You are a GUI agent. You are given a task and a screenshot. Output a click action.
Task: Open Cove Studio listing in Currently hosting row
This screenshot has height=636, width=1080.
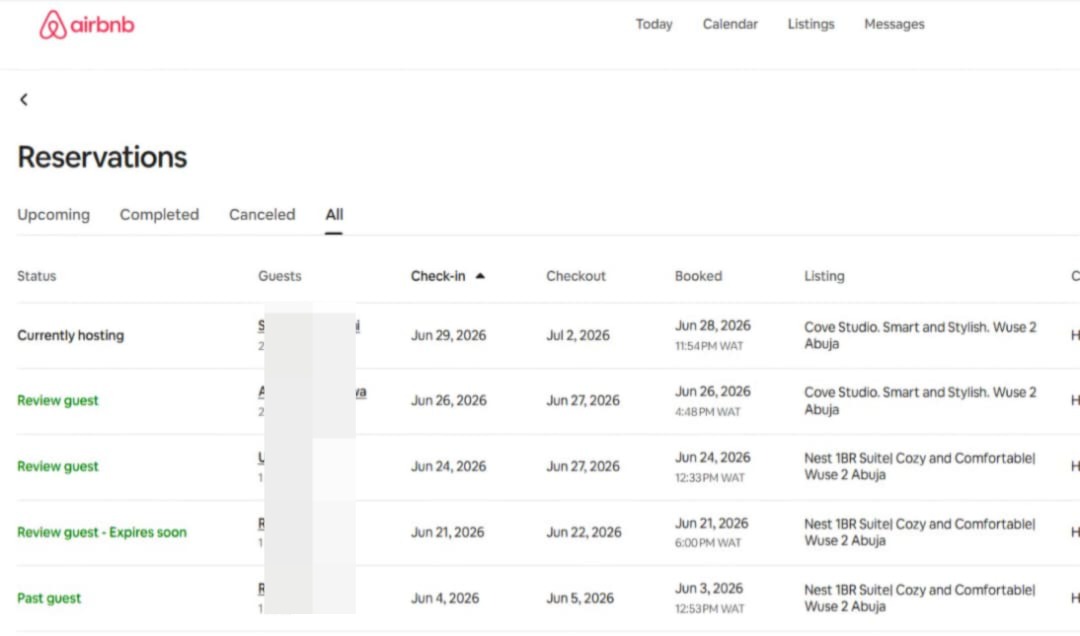920,336
